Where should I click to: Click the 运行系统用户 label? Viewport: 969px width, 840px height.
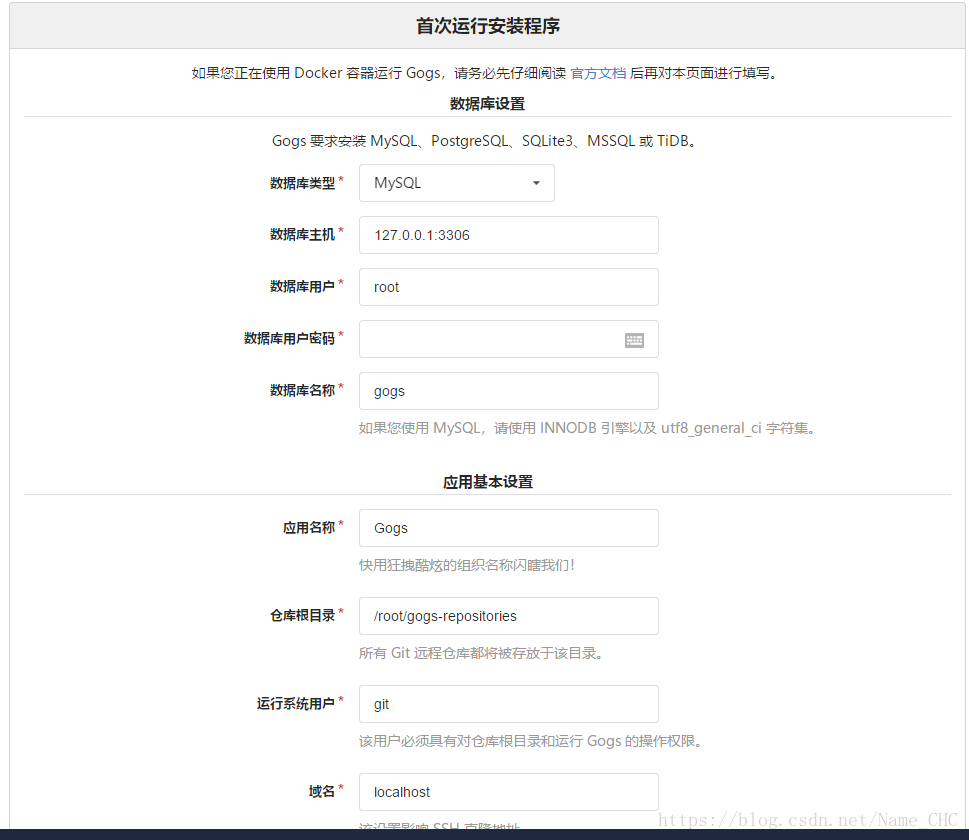click(295, 703)
